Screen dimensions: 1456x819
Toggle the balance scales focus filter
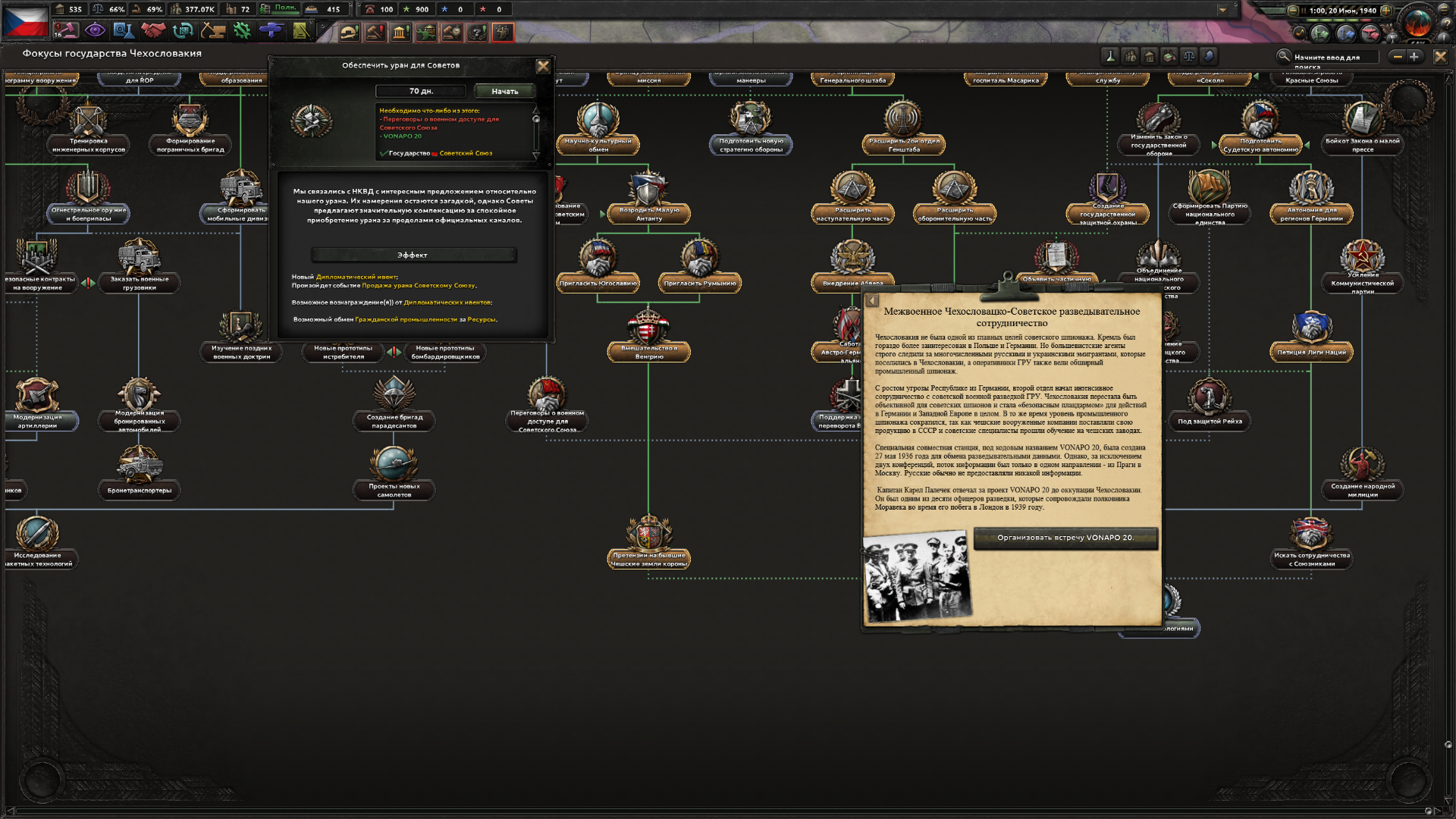1189,56
